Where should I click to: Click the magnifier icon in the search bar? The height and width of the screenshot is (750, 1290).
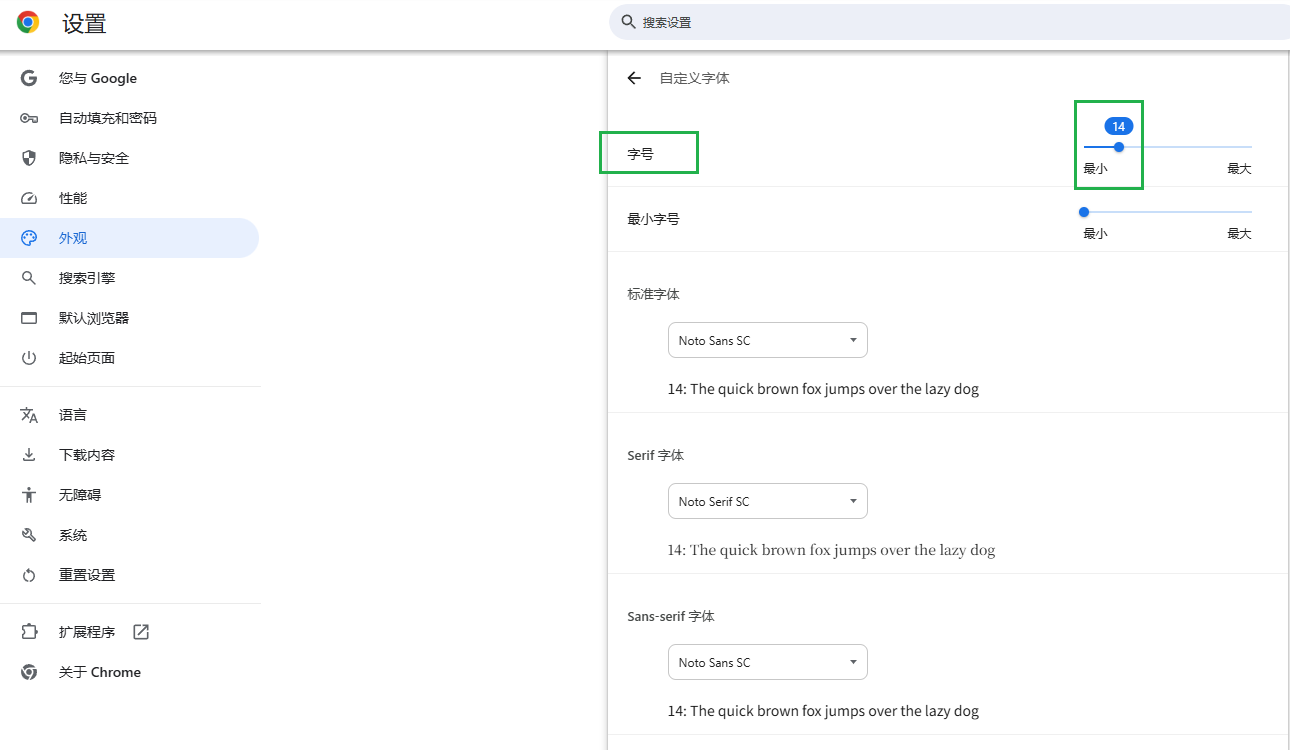(x=628, y=22)
